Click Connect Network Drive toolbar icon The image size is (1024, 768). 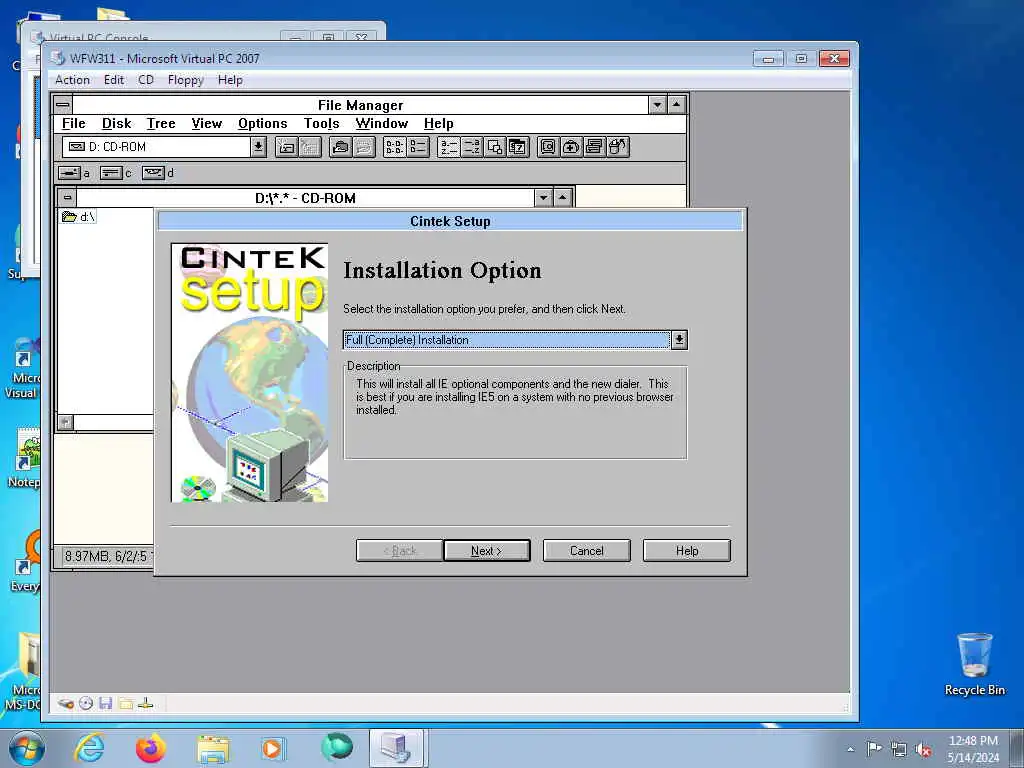tap(287, 147)
